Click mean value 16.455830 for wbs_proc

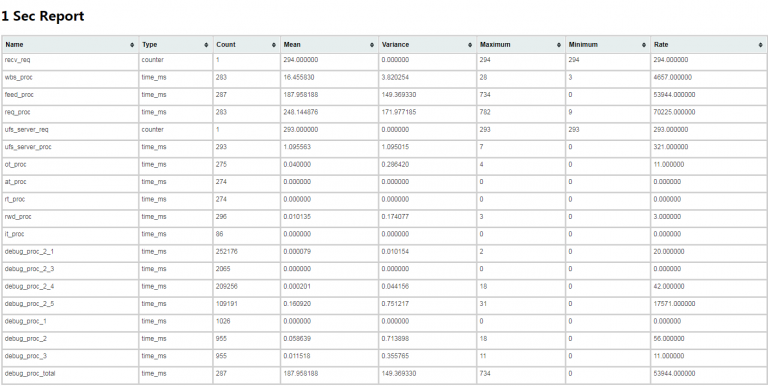(x=299, y=77)
